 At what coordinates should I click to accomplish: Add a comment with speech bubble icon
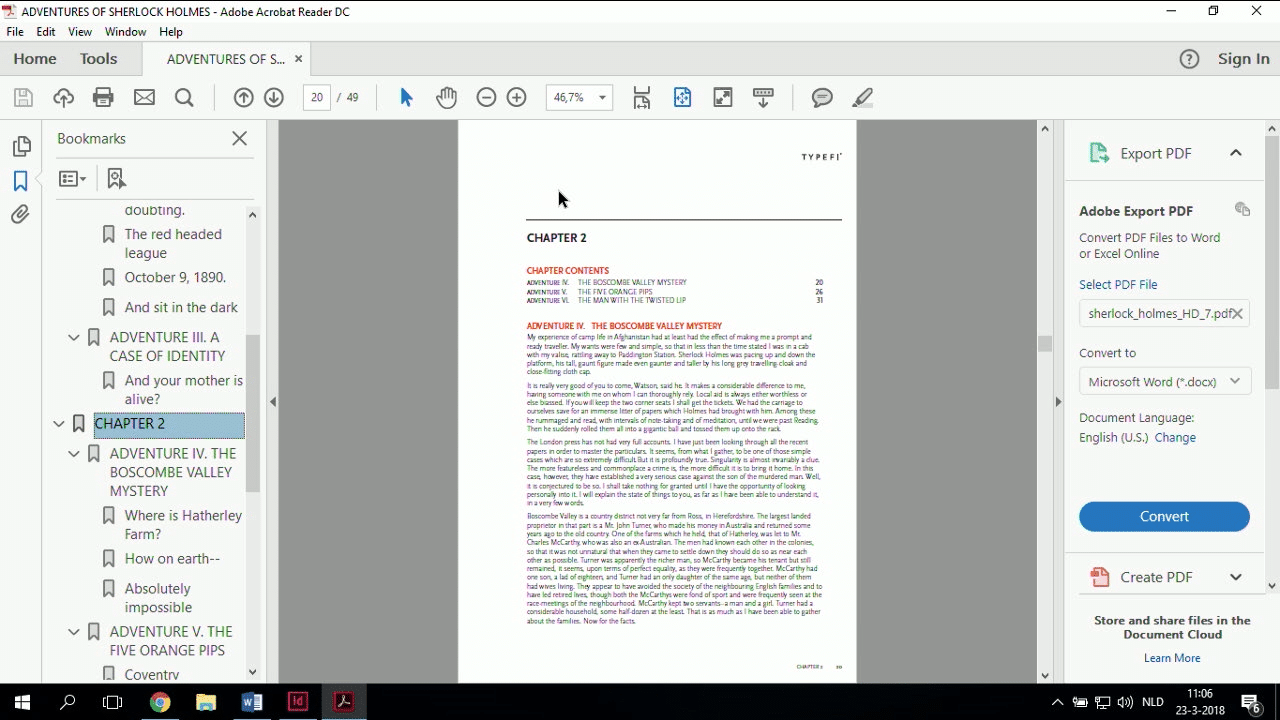(822, 97)
